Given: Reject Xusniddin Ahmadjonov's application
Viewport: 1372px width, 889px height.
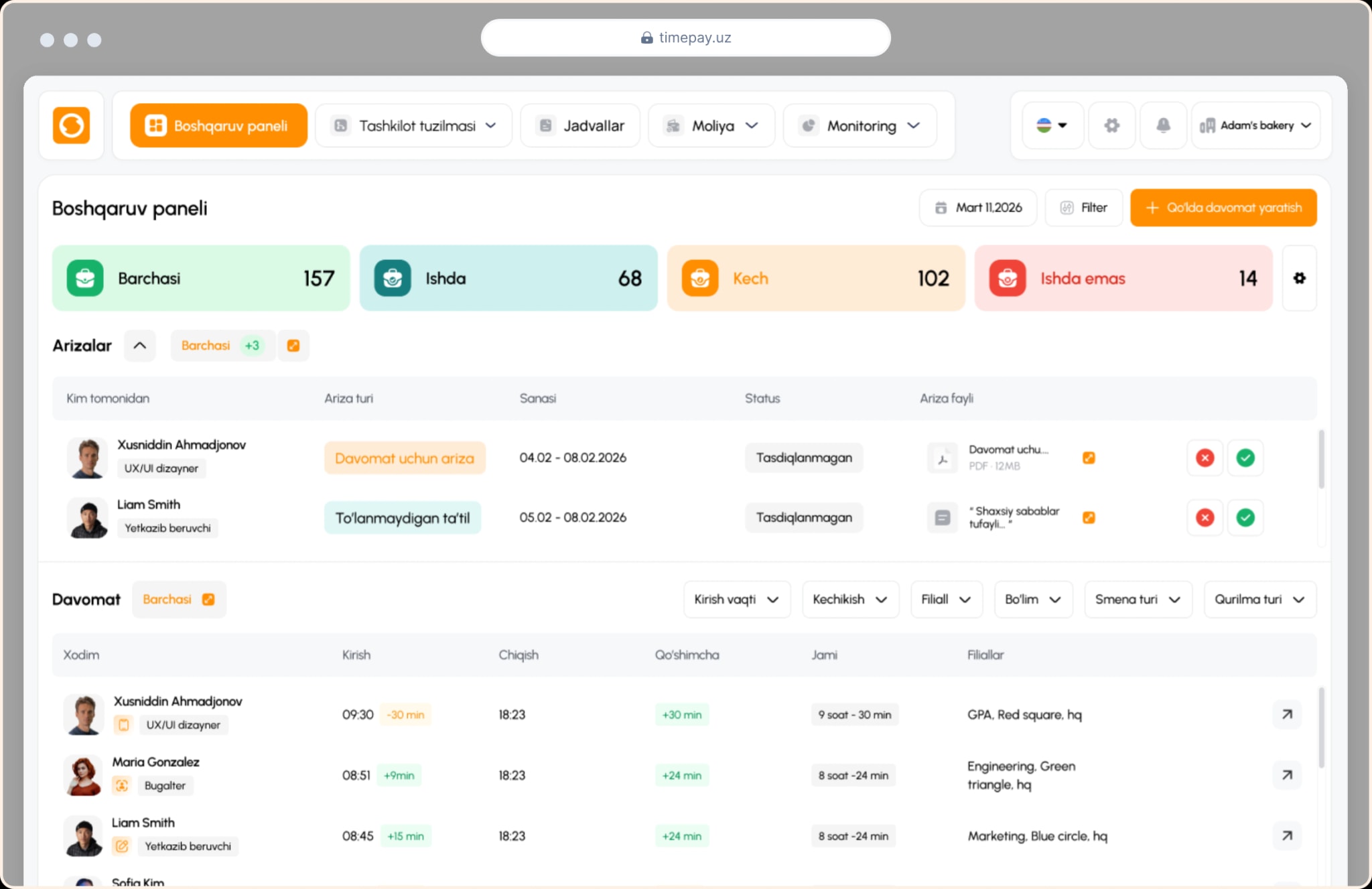Looking at the screenshot, I should pyautogui.click(x=1205, y=458).
